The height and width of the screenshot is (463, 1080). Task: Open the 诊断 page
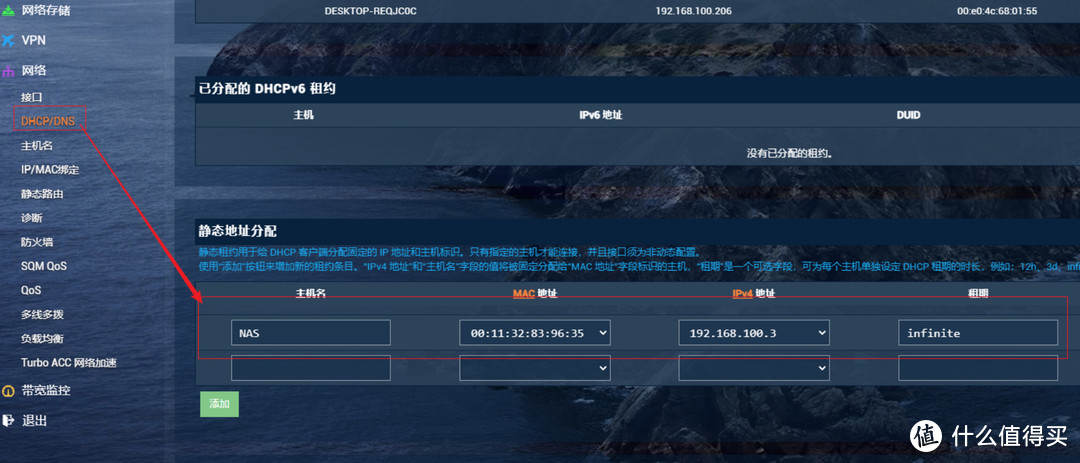(x=32, y=218)
